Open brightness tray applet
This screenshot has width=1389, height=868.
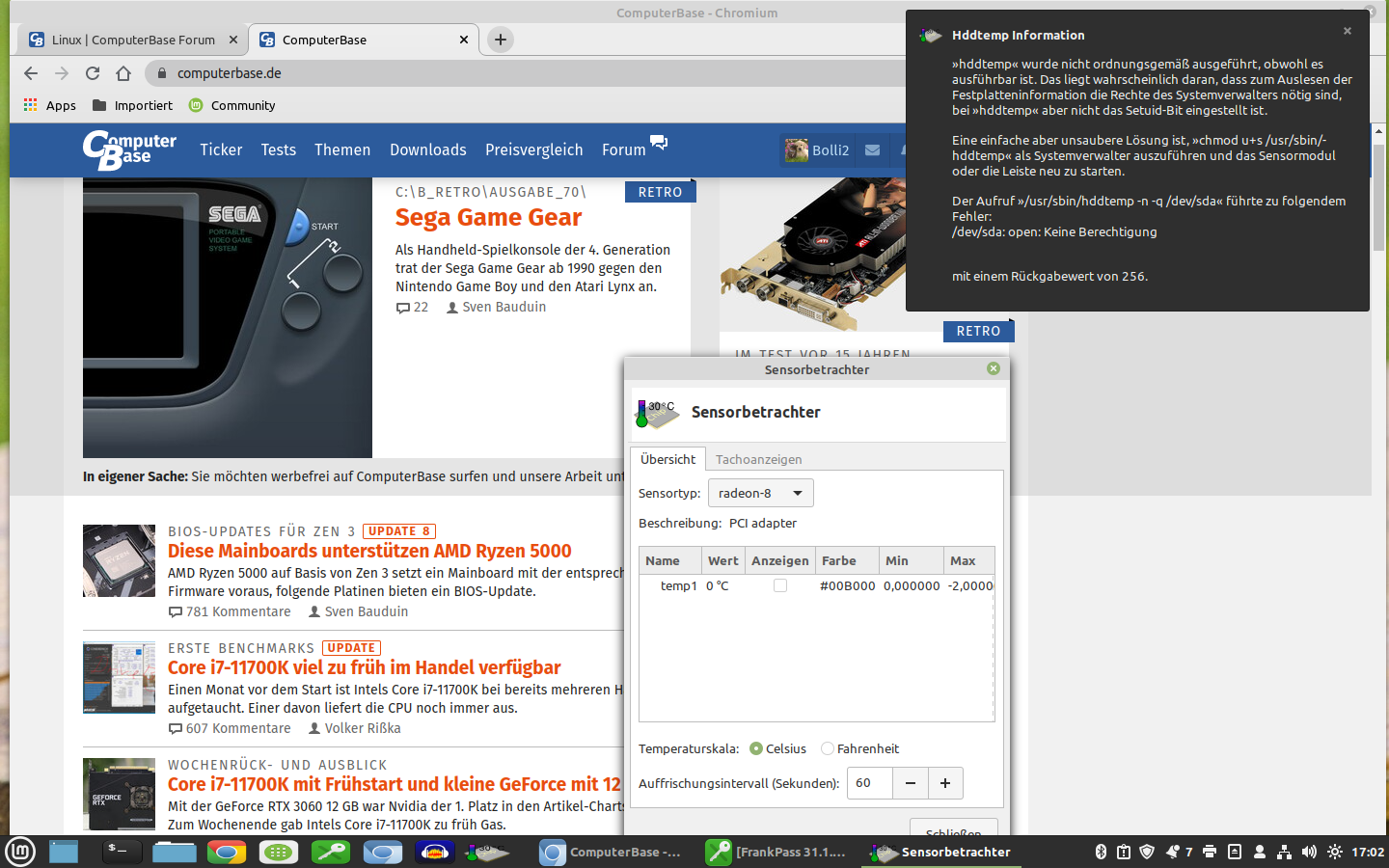point(1335,852)
